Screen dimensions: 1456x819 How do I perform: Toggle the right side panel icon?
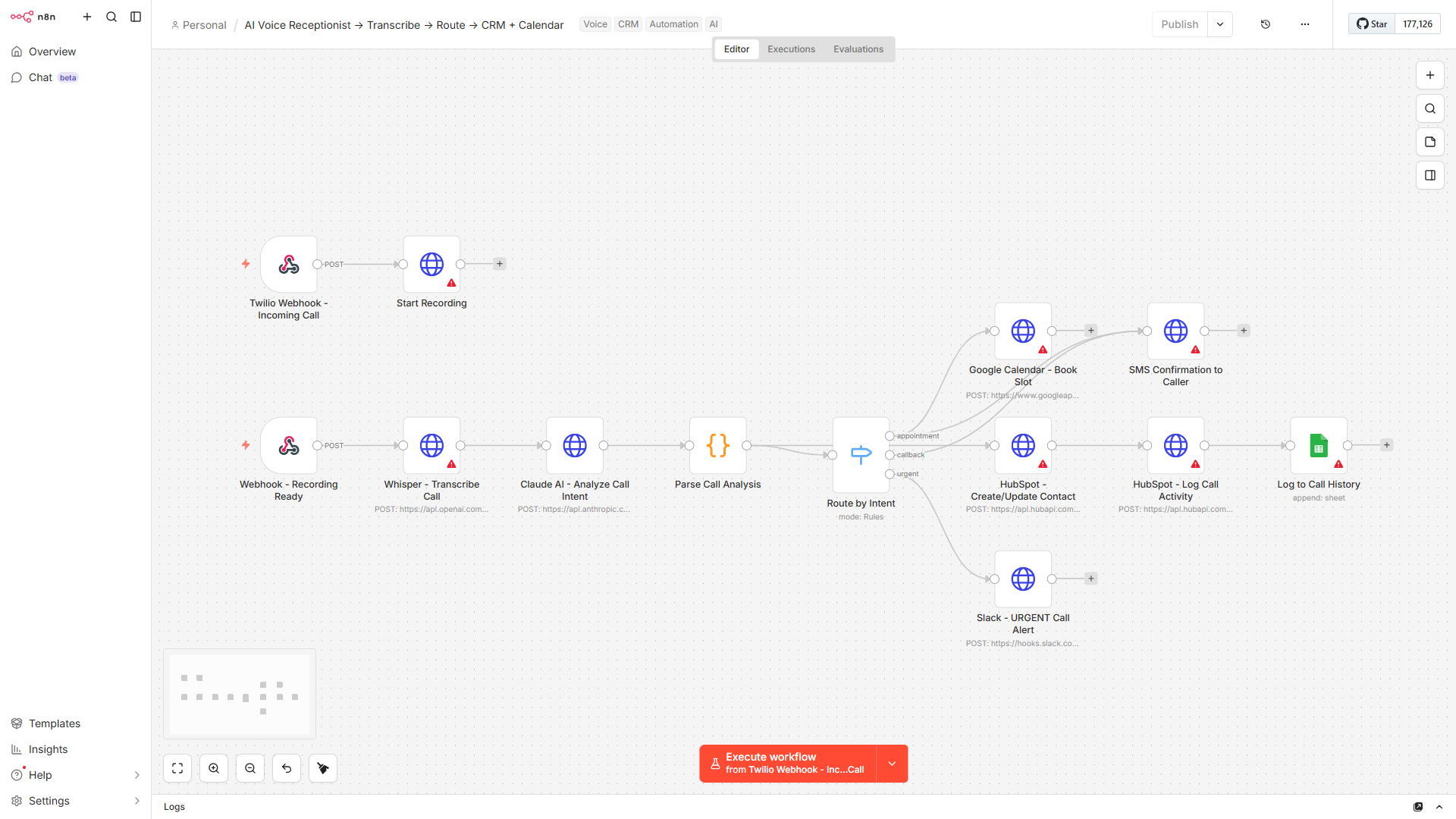(1430, 175)
